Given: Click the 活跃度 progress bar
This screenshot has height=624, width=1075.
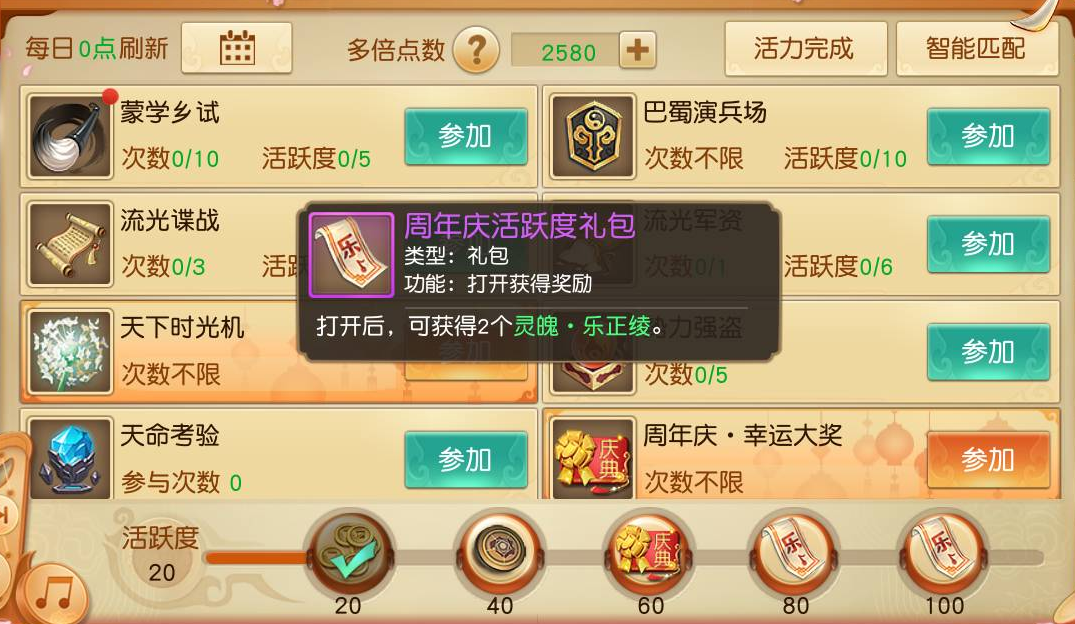Looking at the screenshot, I should (624, 557).
